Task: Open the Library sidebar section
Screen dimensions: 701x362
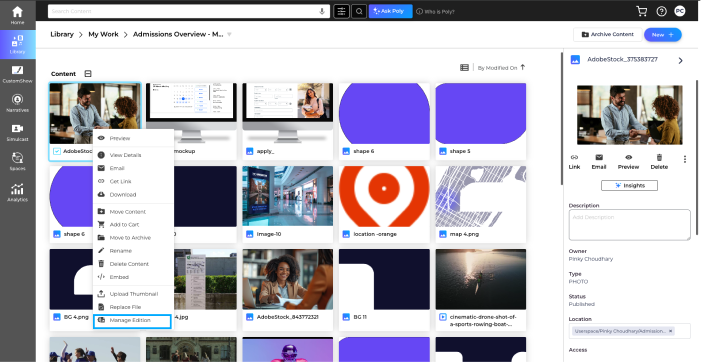Action: pos(17,44)
